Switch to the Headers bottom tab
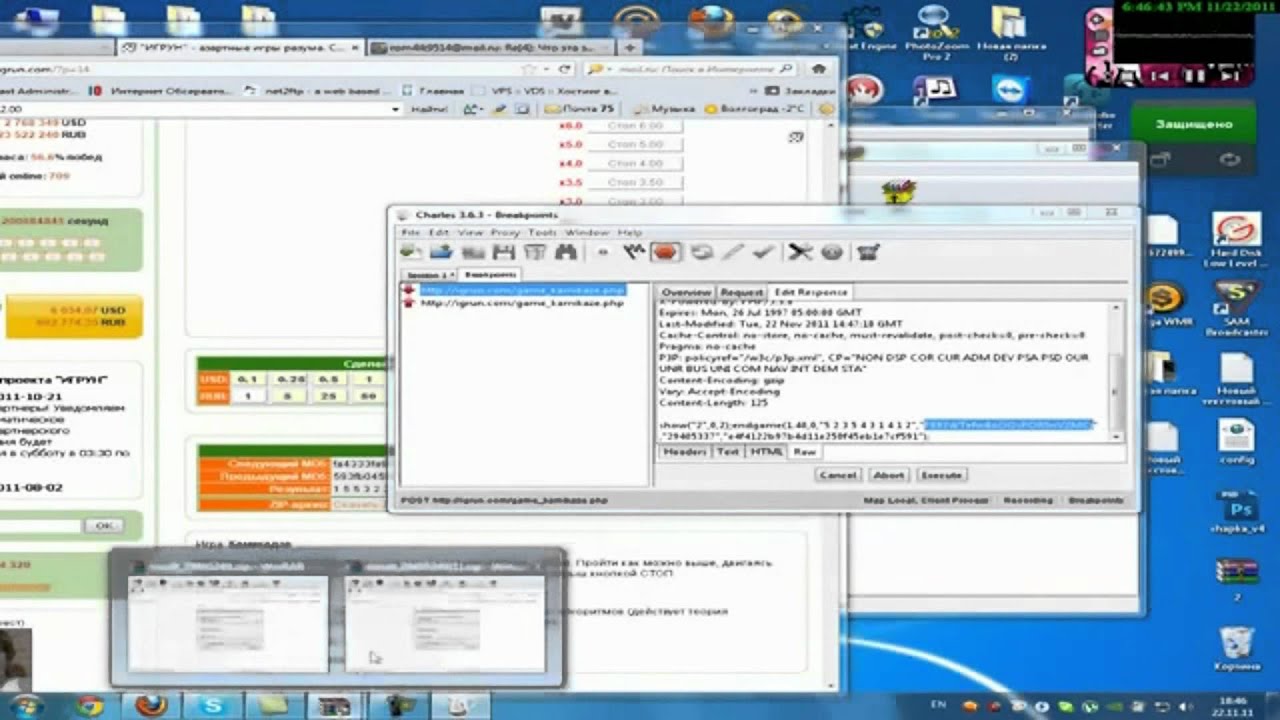Screen dimensions: 1280x720 (685, 452)
